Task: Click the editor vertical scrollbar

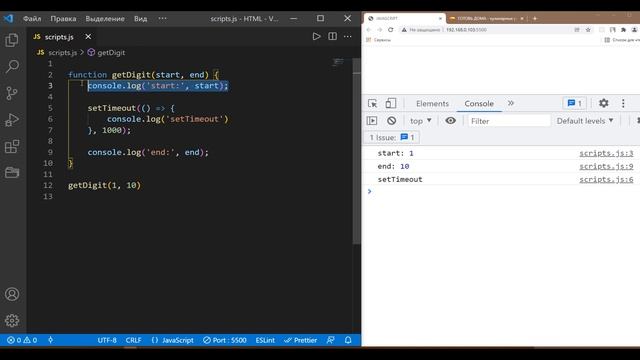Action: (x=357, y=151)
